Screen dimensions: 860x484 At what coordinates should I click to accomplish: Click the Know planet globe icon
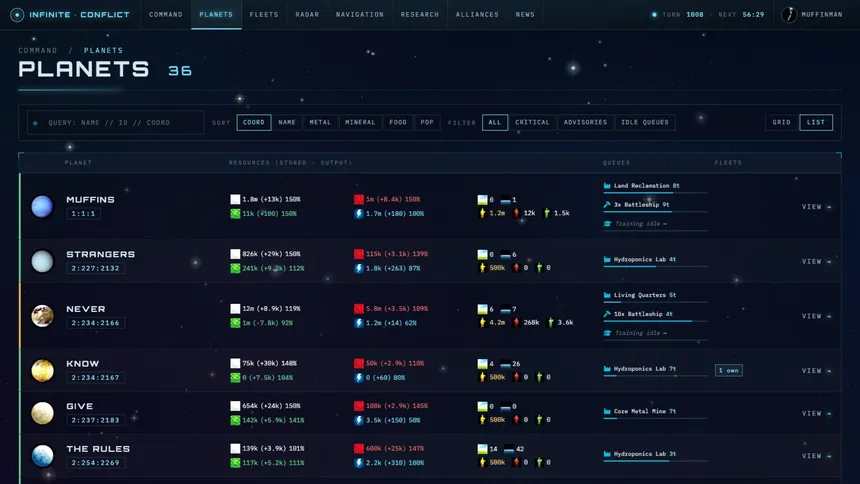(x=42, y=370)
